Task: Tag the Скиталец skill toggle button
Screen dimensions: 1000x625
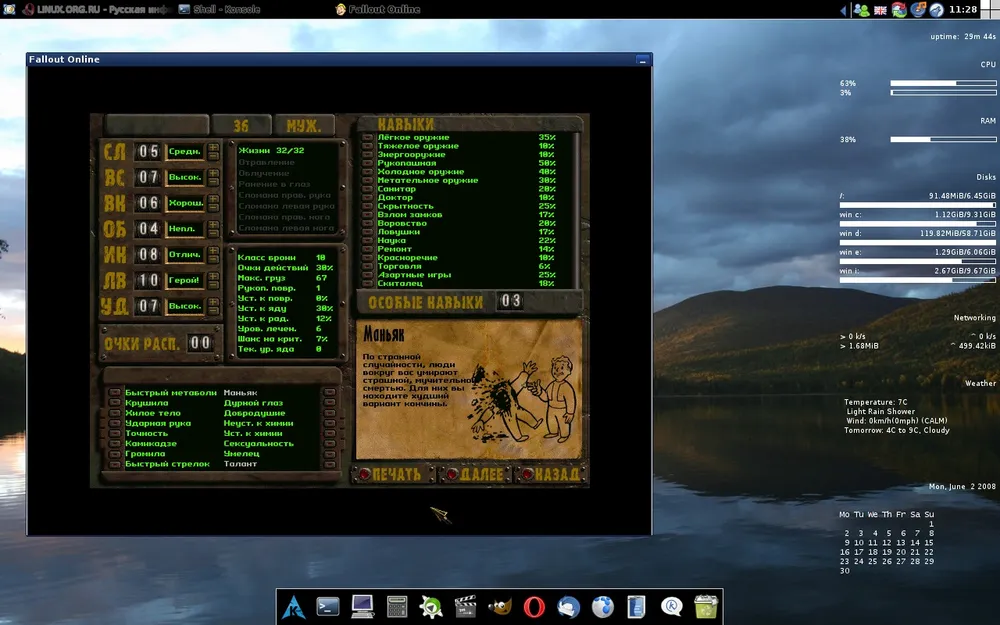Action: [367, 283]
